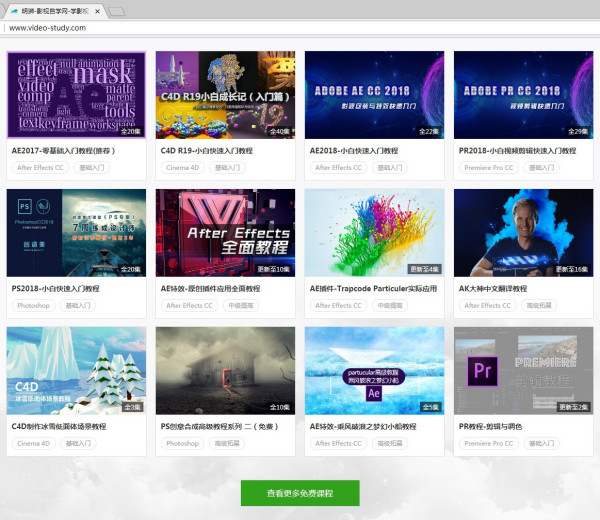600x520 pixels.
Task: Click Photoshop tag under PS2018 course
Action: click(33, 305)
